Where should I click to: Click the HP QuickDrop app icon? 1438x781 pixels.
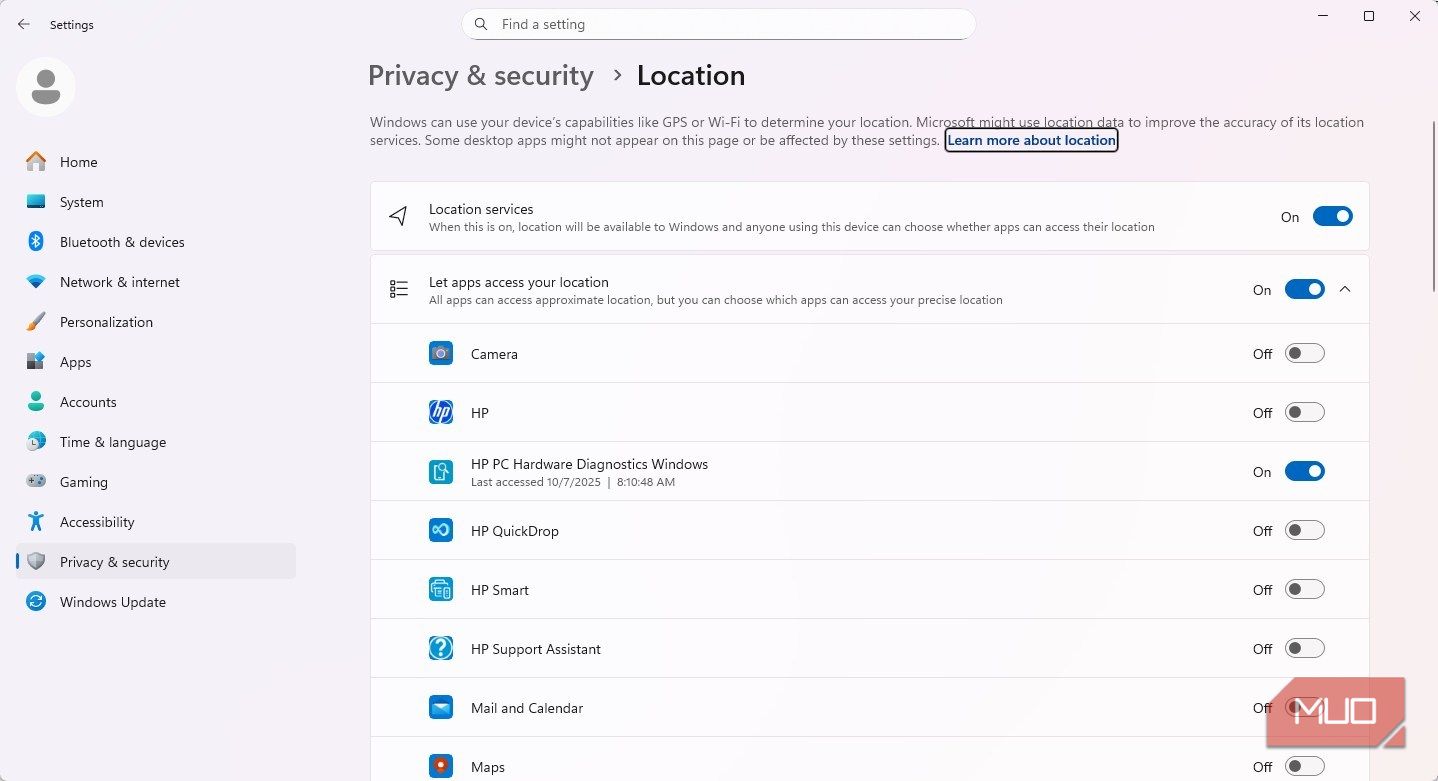441,531
